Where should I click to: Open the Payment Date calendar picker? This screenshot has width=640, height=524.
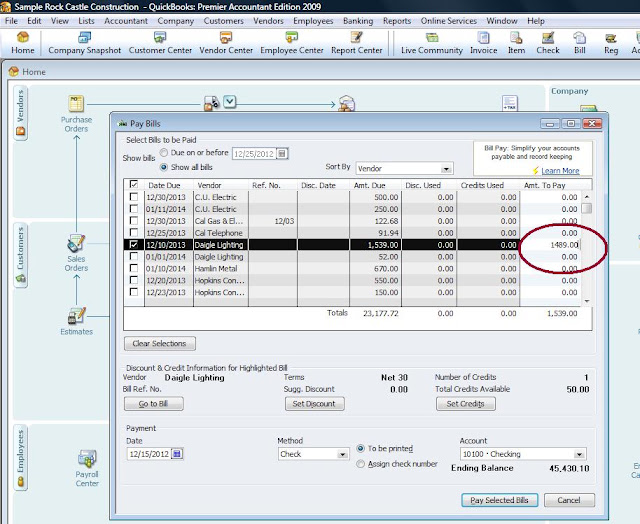177,454
